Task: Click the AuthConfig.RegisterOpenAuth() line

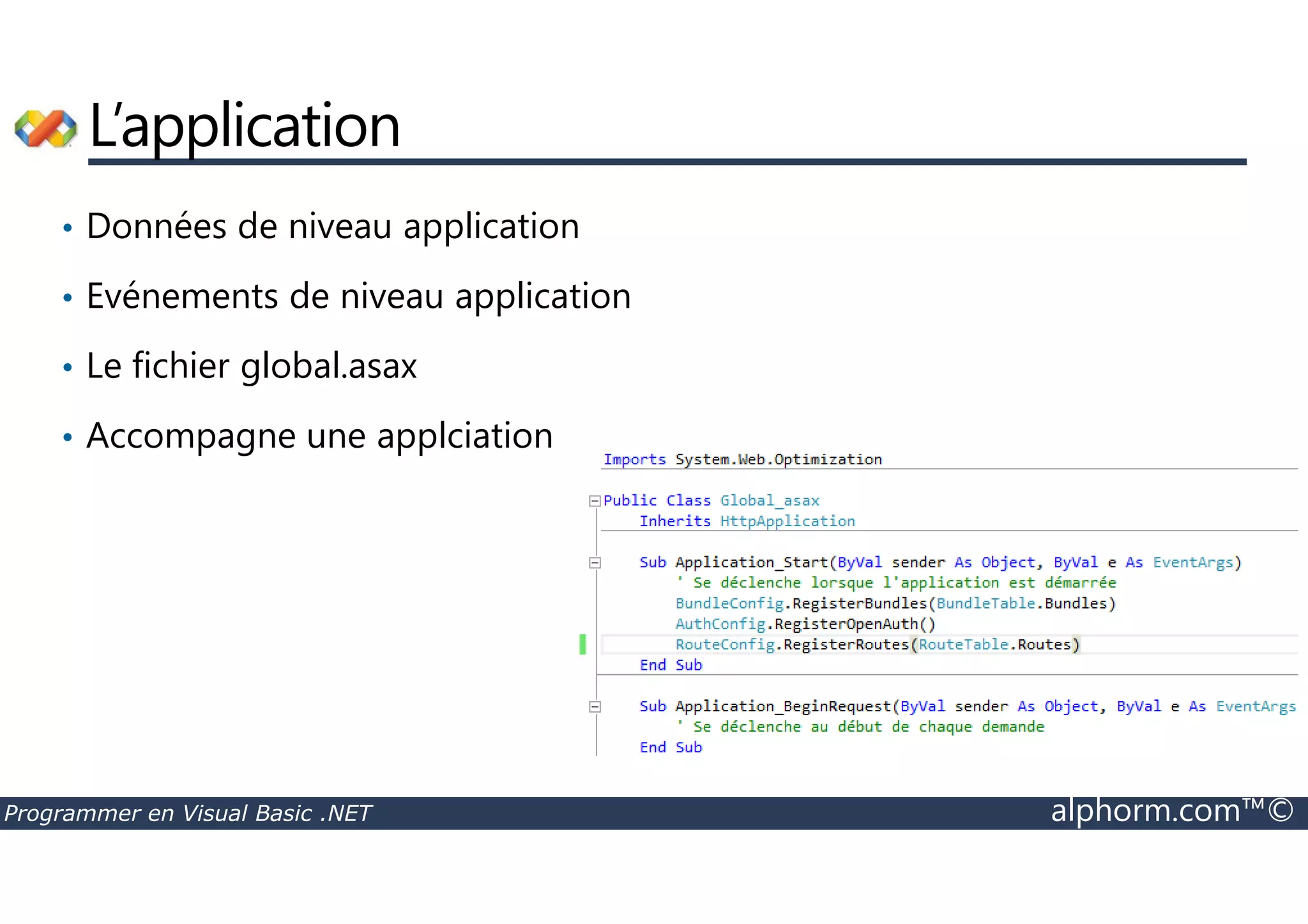Action: (805, 624)
